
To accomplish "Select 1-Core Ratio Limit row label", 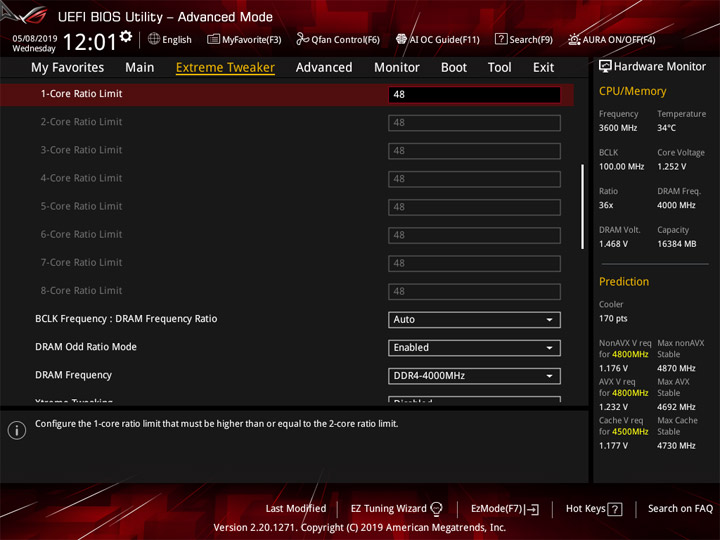I will 81,94.
